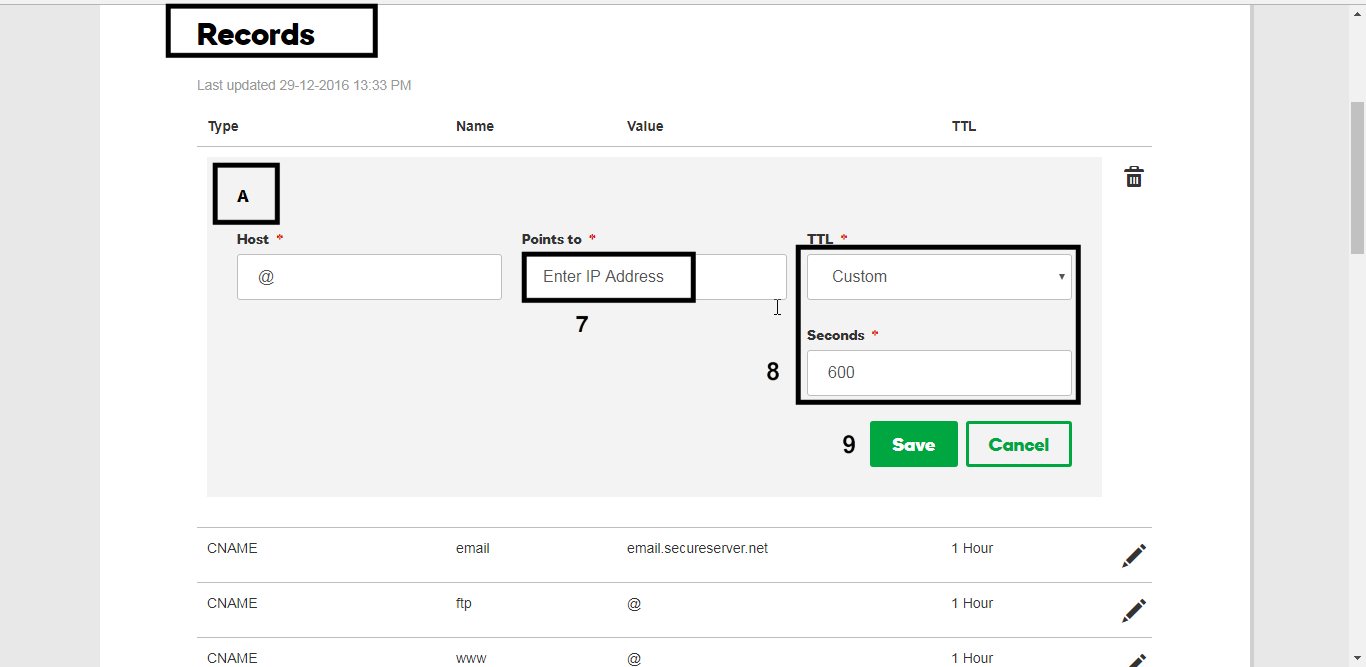Click the @ value in ftp row
Screen dimensions: 1366x667
(634, 603)
